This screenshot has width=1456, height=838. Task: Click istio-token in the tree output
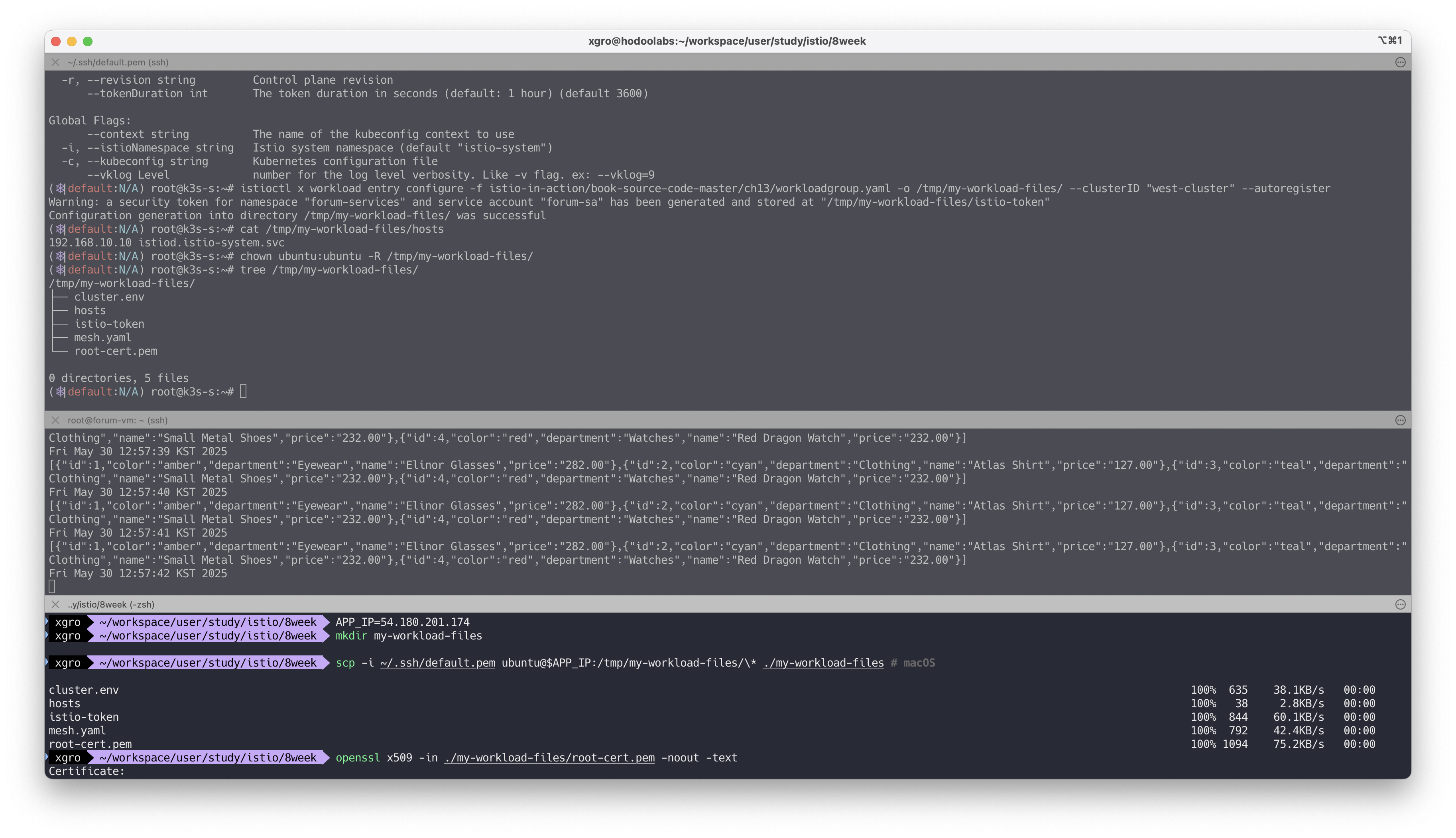click(x=109, y=324)
